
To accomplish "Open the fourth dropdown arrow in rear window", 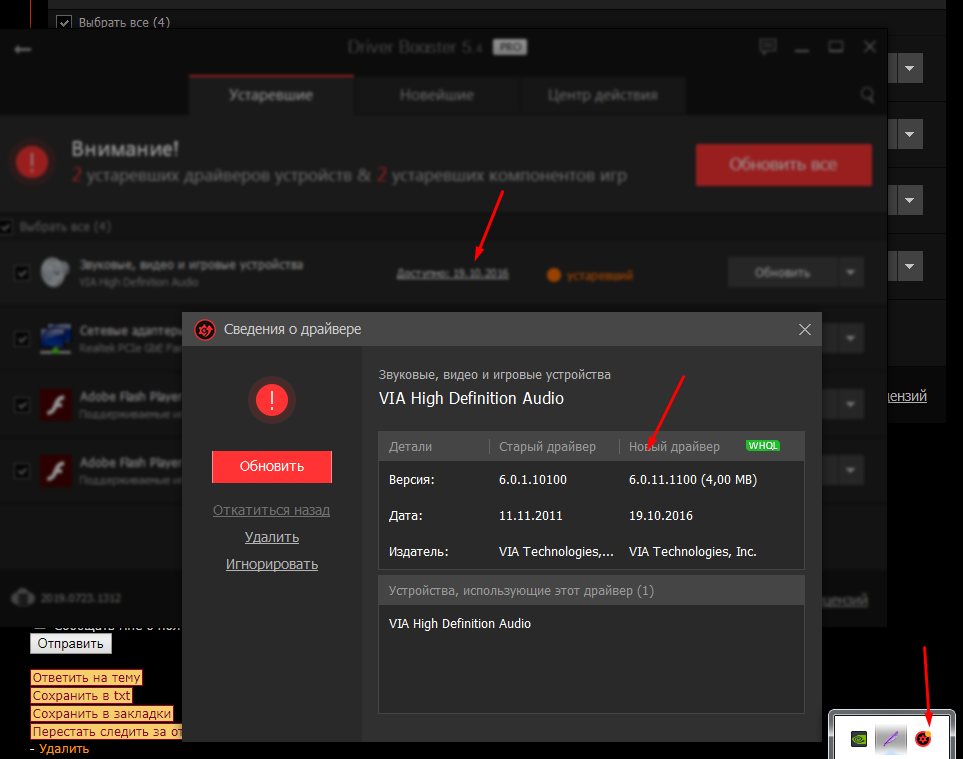I will coord(910,267).
